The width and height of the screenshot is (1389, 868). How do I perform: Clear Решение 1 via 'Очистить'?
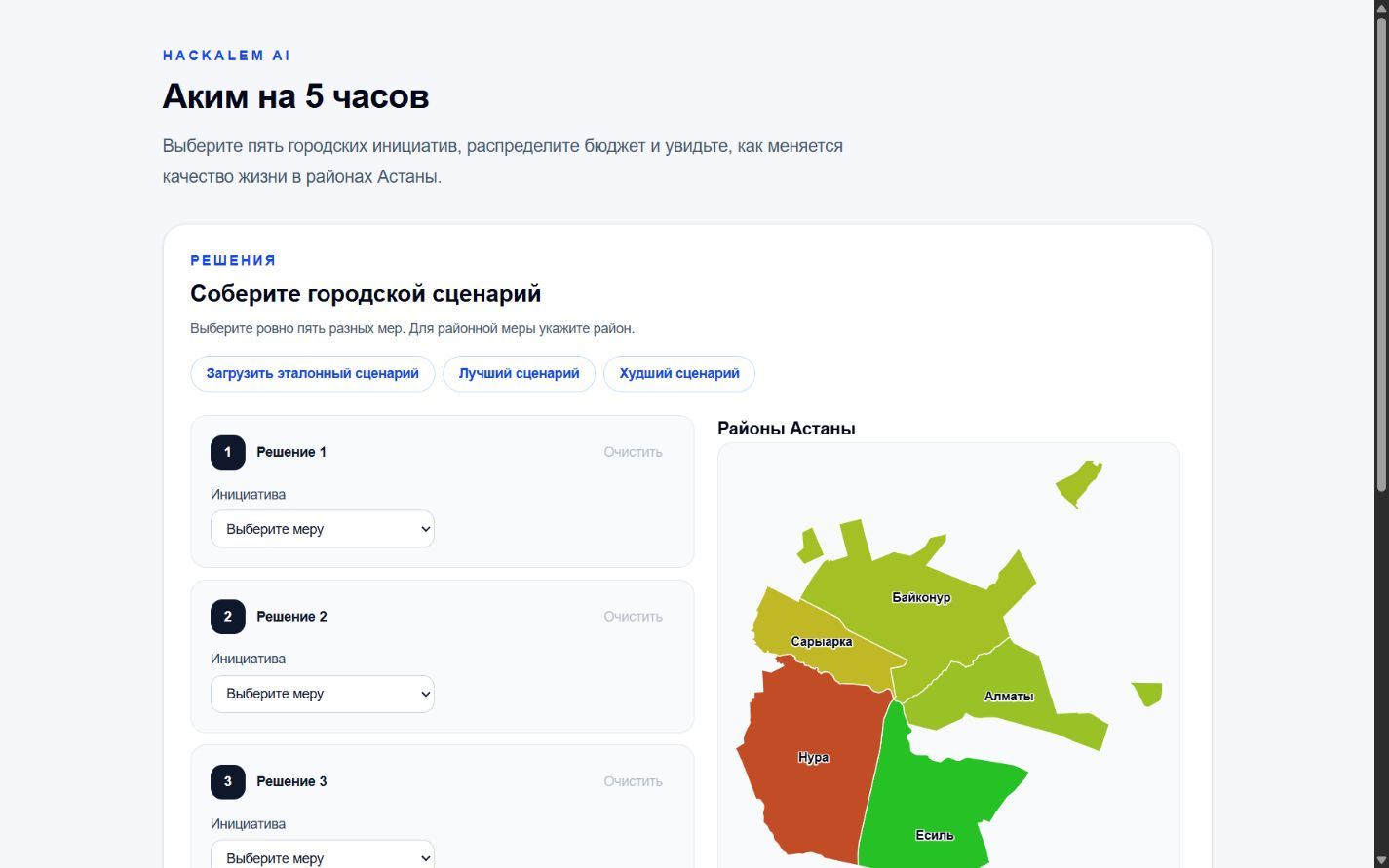[633, 452]
